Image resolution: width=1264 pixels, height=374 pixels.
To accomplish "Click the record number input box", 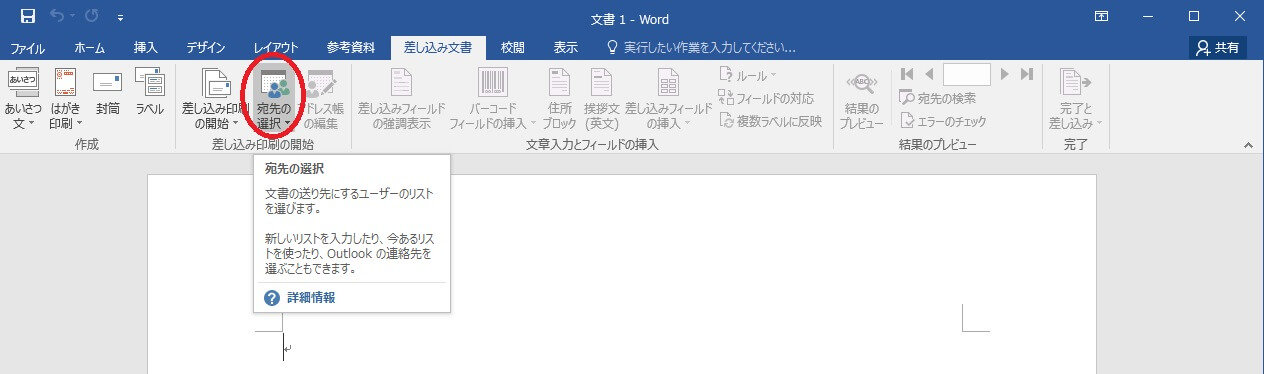I will point(966,74).
